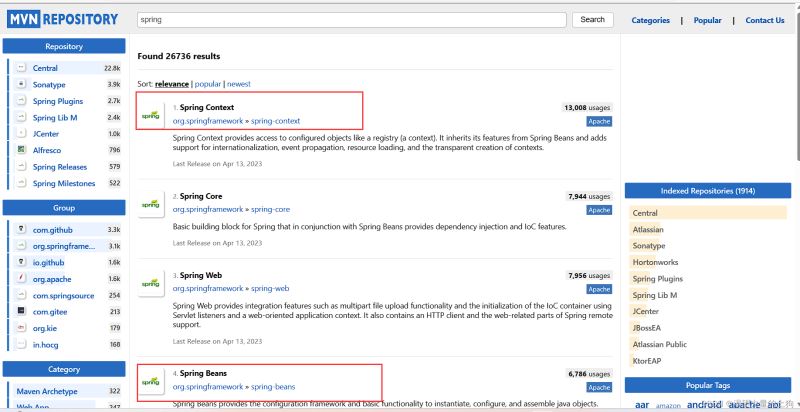Click the Spring Core logo thumbnail
800x412 pixels.
tap(151, 204)
